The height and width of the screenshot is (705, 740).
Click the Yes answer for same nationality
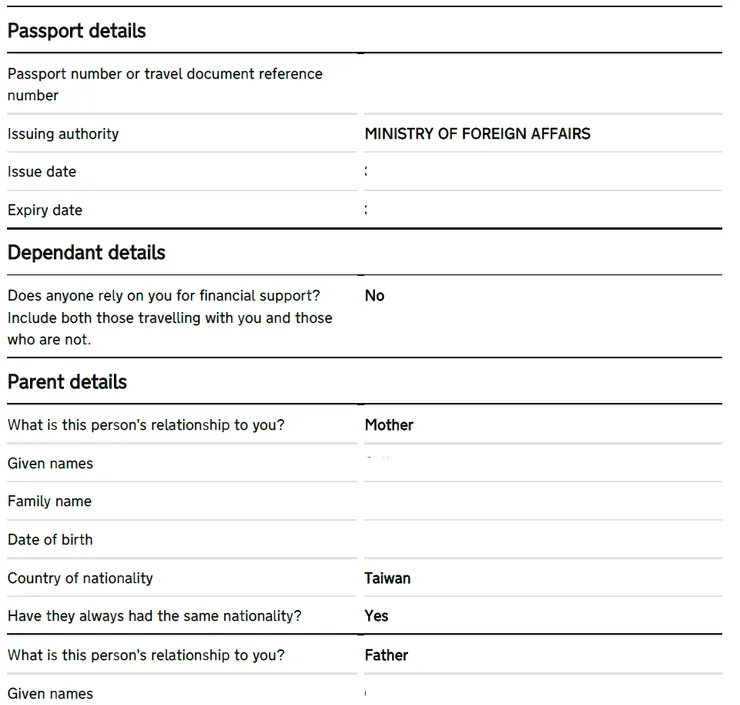377,616
